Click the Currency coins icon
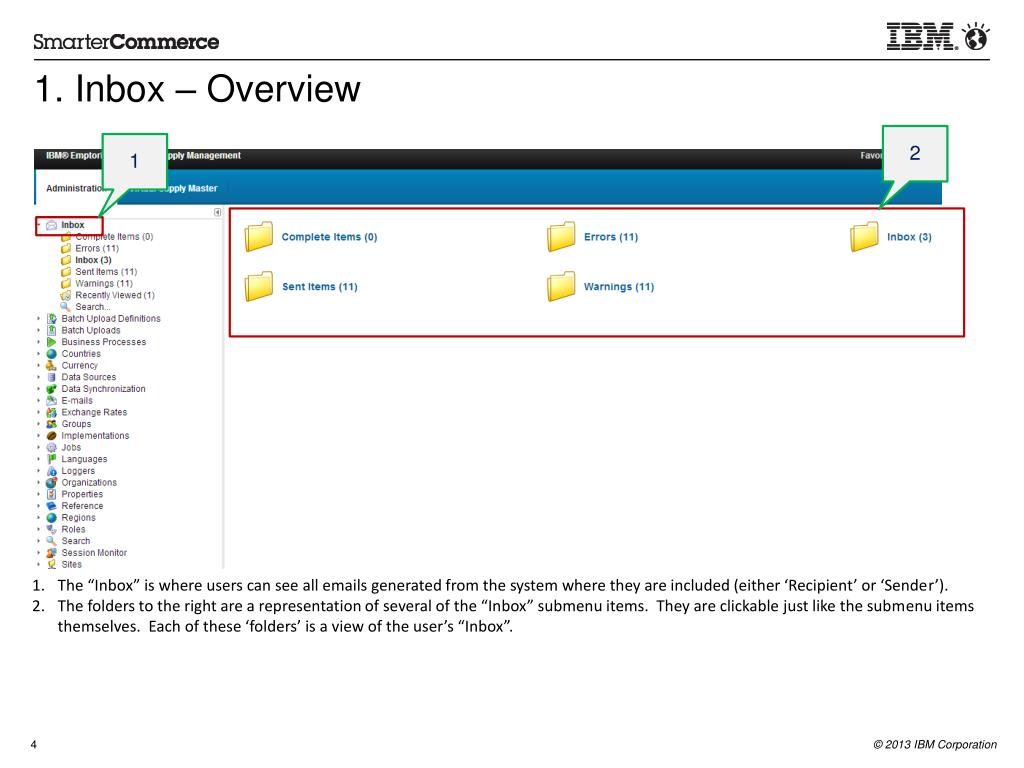The height and width of the screenshot is (768, 1024). [x=52, y=366]
